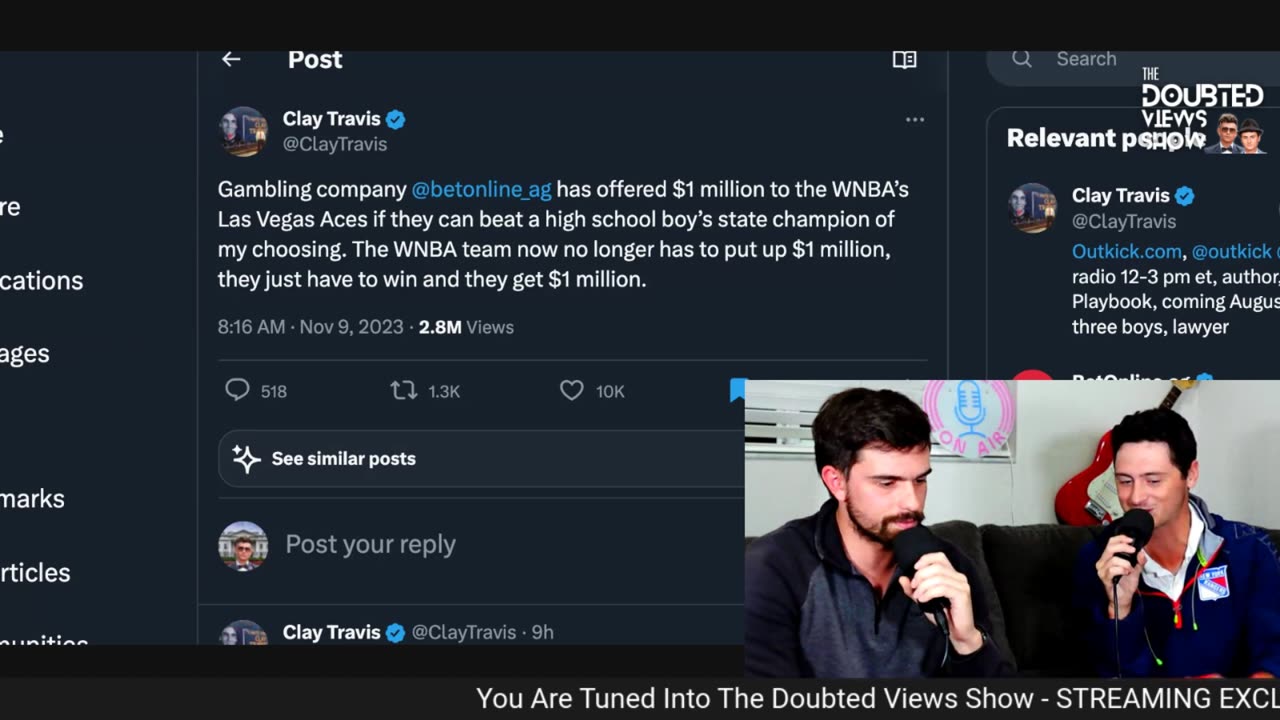1280x720 pixels.
Task: Click the repost arrows icon
Action: click(x=404, y=390)
